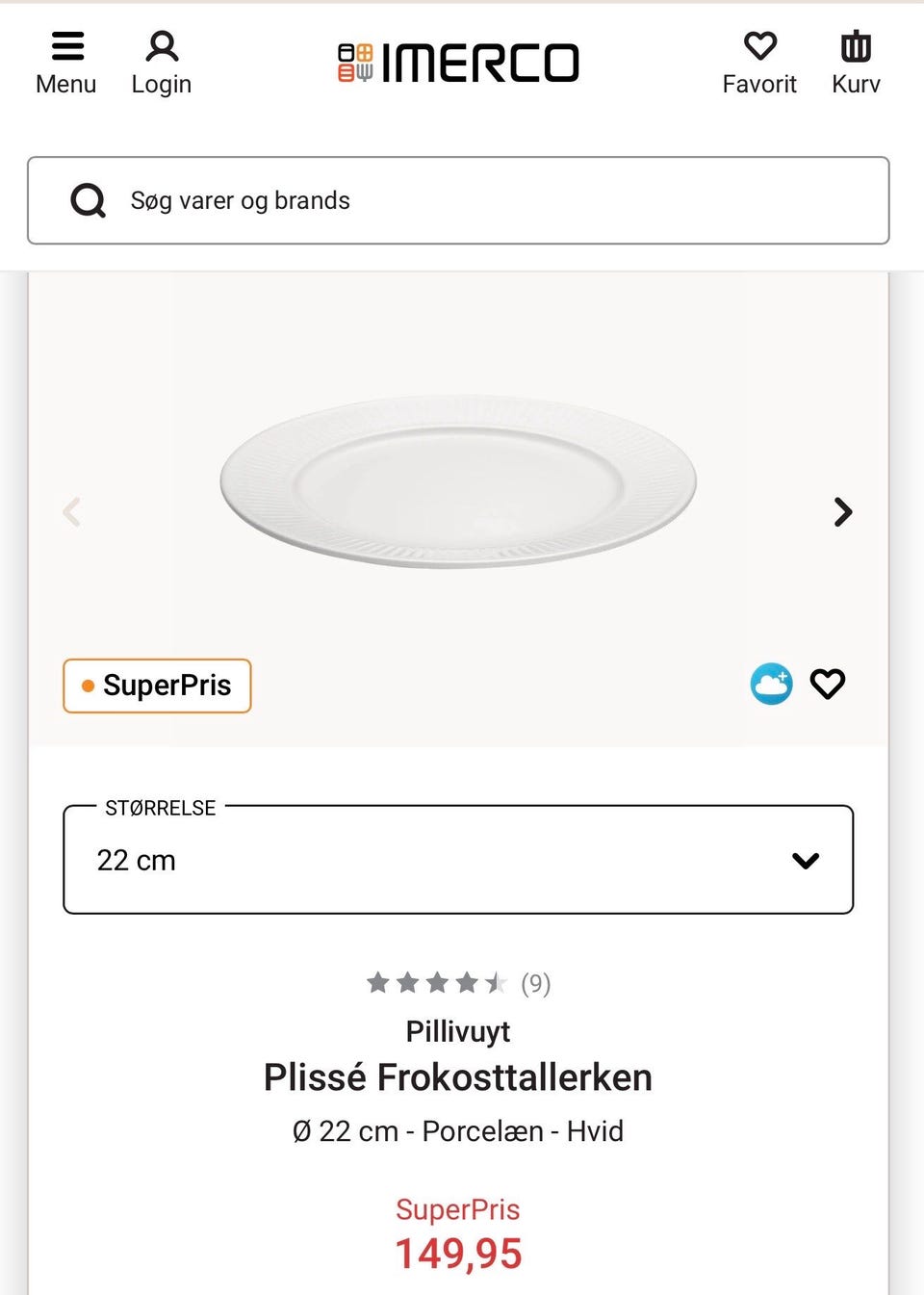924x1295 pixels.
Task: Click the 149,95 SuperPris price
Action: pos(458,1254)
